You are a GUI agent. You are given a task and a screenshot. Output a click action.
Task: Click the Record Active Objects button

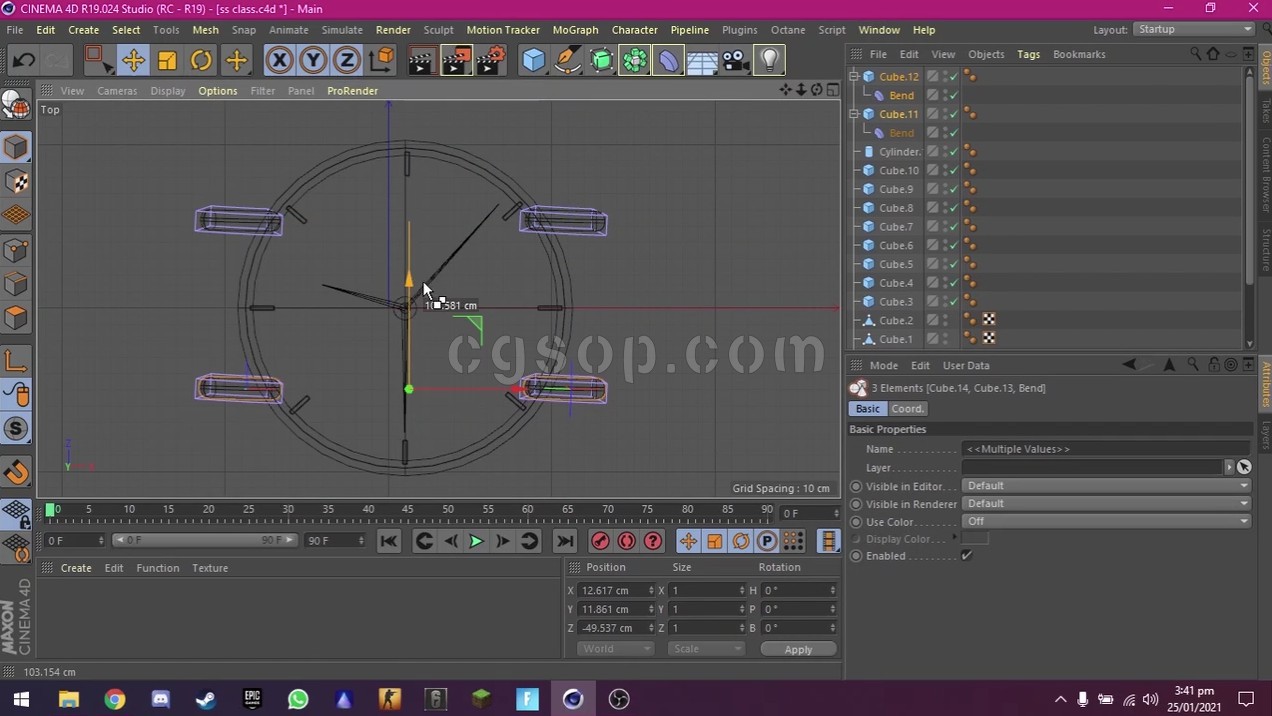click(x=600, y=541)
